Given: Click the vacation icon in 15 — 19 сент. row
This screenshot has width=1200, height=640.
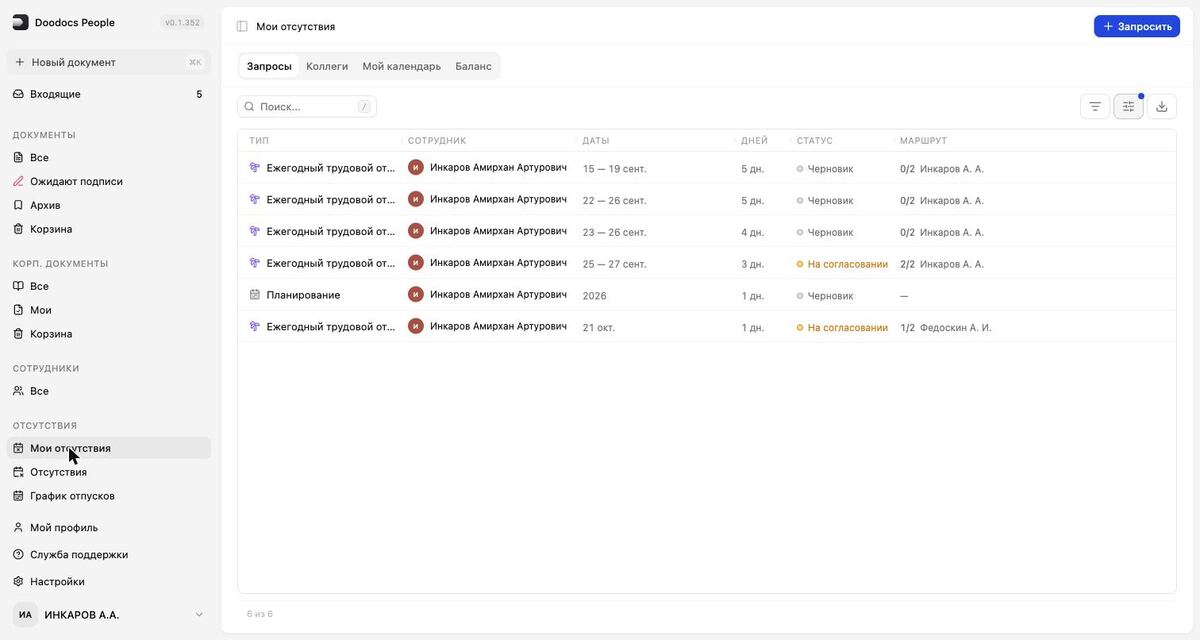Looking at the screenshot, I should pyautogui.click(x=255, y=168).
